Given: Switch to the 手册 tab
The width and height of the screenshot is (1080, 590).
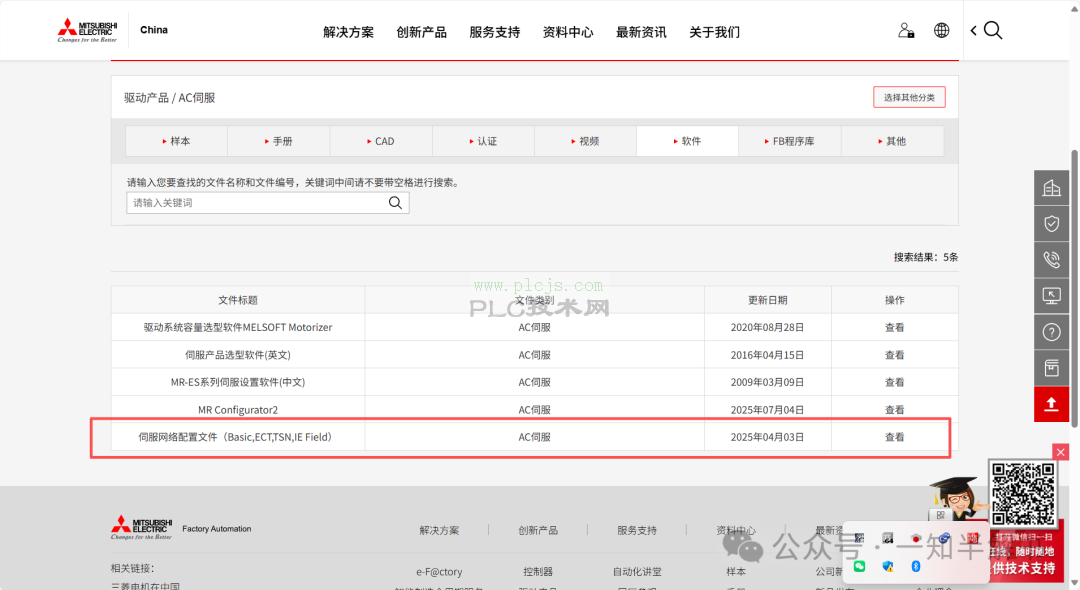Looking at the screenshot, I should click(279, 141).
